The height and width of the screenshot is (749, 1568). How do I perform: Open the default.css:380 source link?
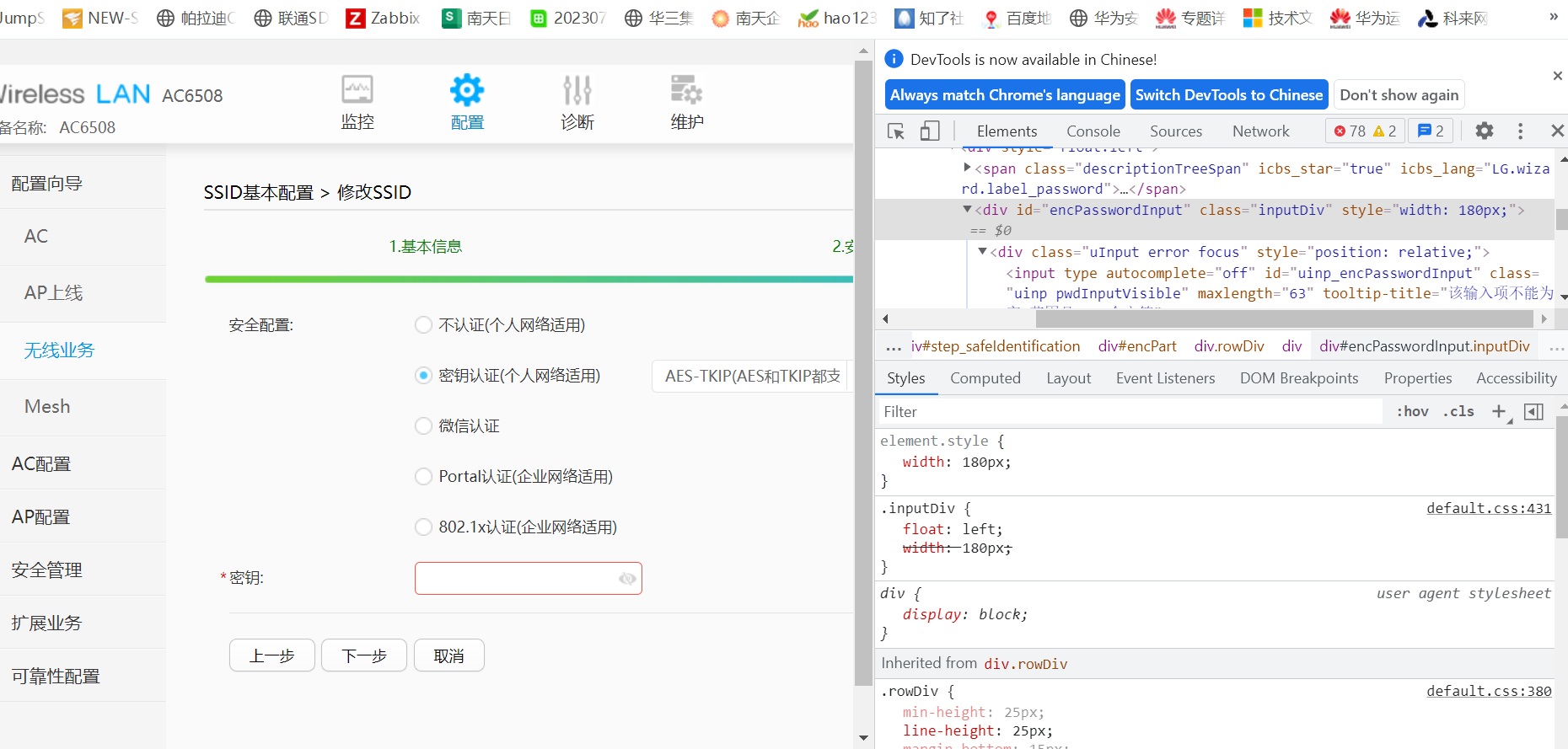pyautogui.click(x=1489, y=691)
